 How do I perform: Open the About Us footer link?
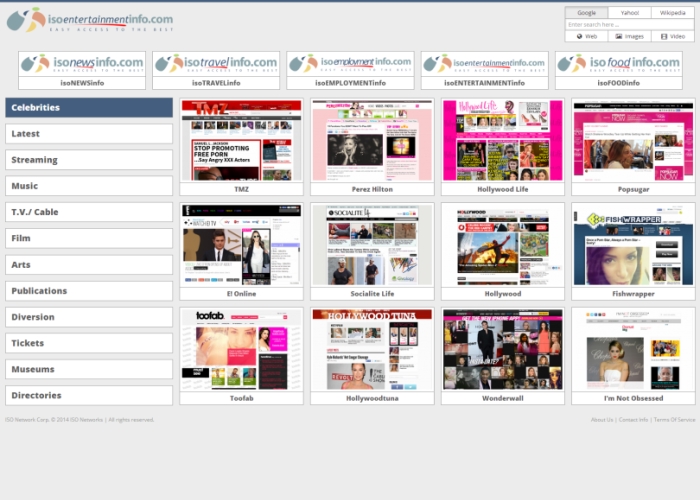click(x=602, y=420)
